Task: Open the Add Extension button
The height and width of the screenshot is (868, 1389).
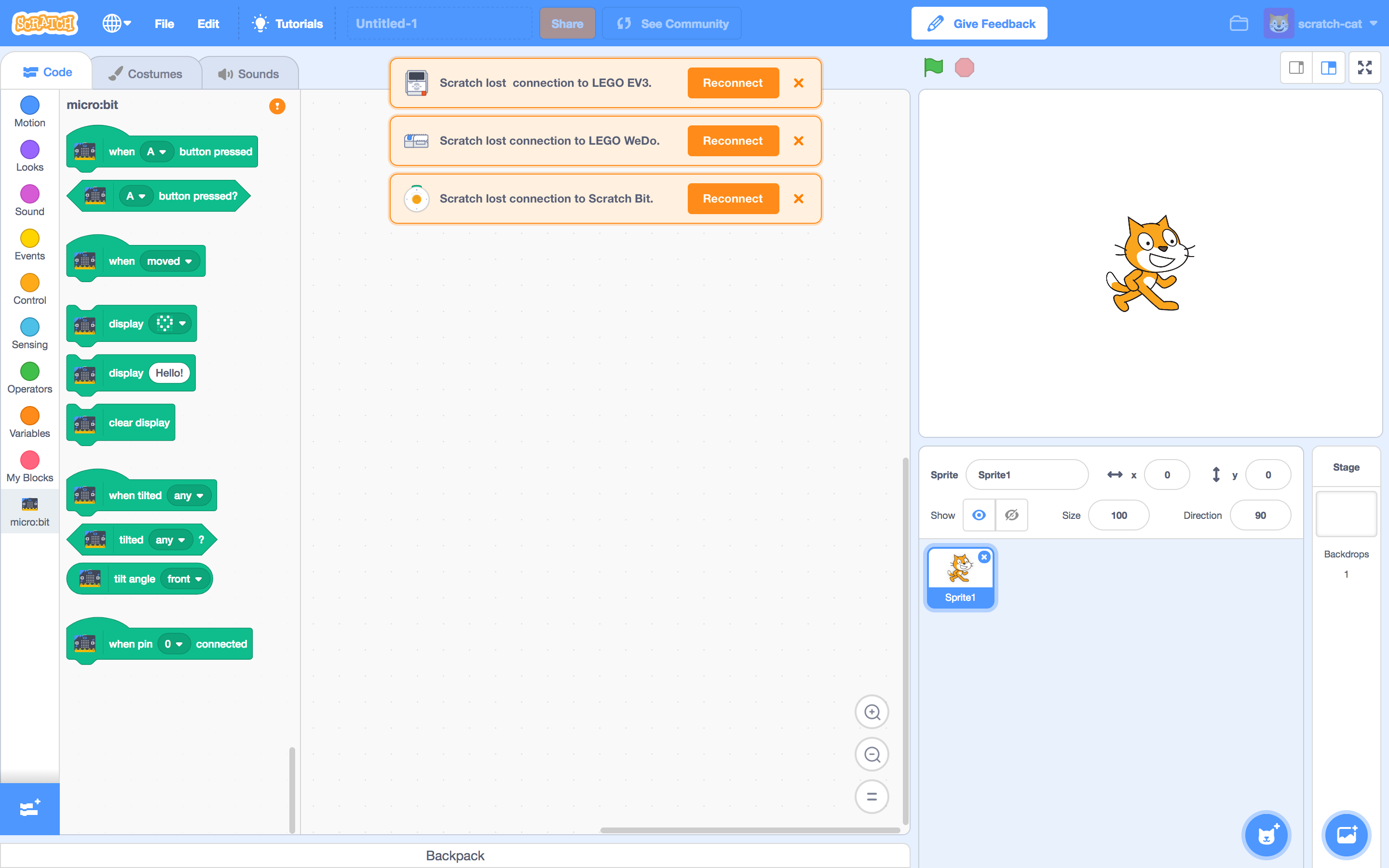Action: pos(29,808)
